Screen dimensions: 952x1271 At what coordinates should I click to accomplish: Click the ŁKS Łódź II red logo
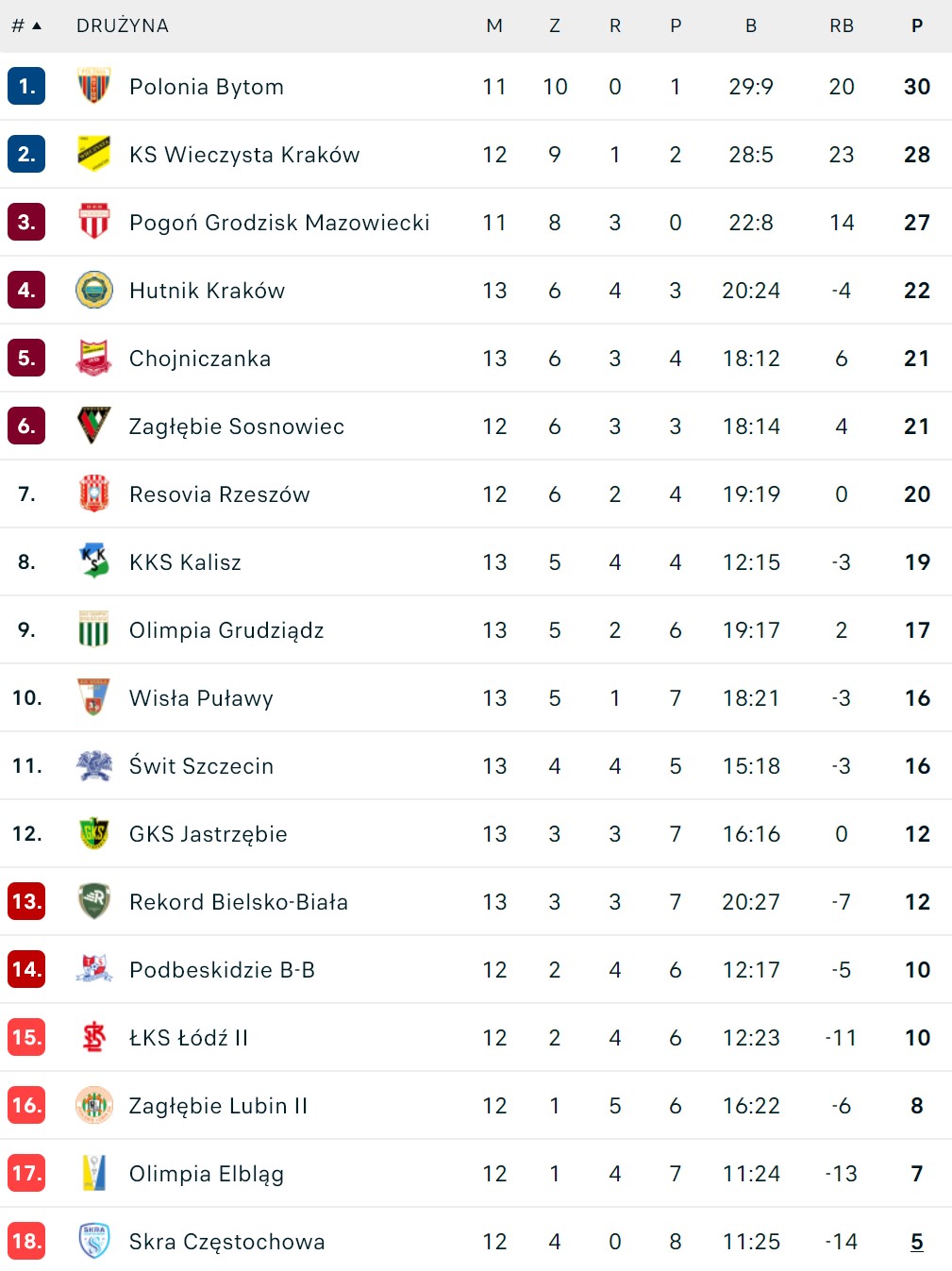click(x=93, y=1038)
